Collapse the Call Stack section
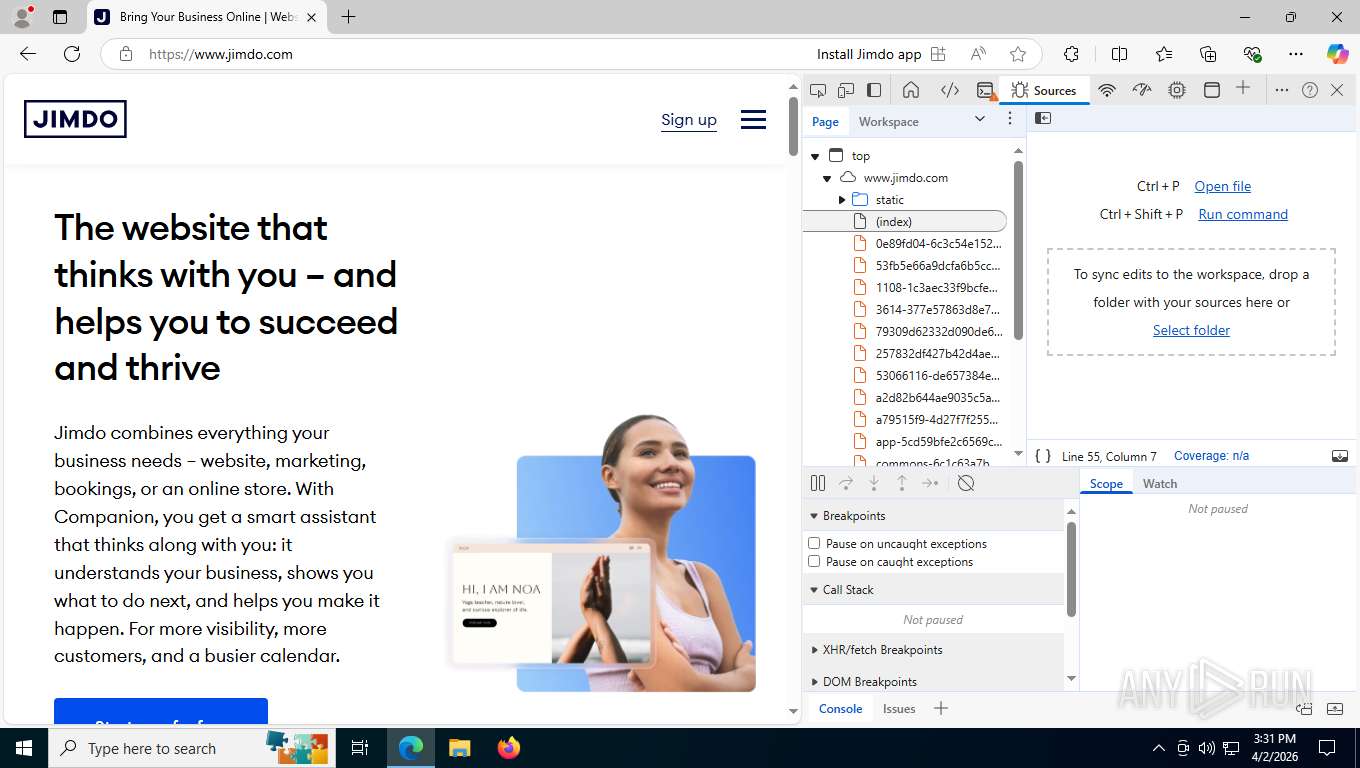 coord(933,590)
